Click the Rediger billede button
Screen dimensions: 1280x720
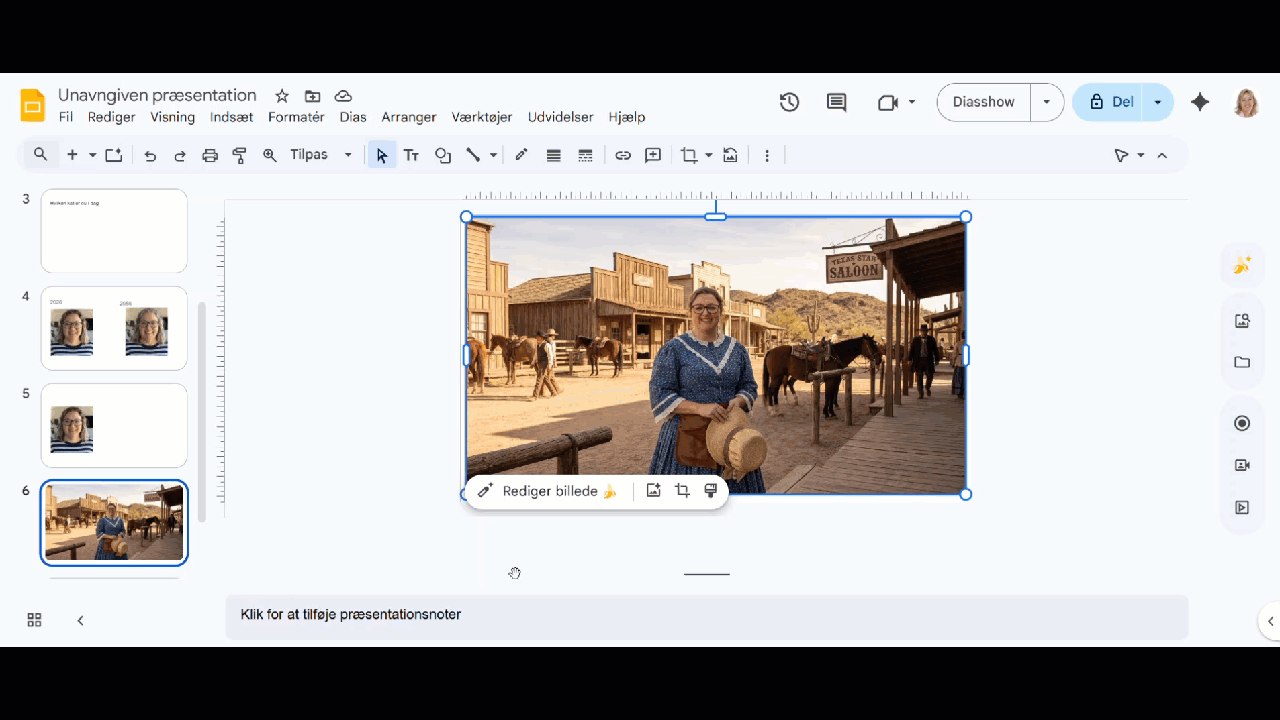(x=548, y=491)
